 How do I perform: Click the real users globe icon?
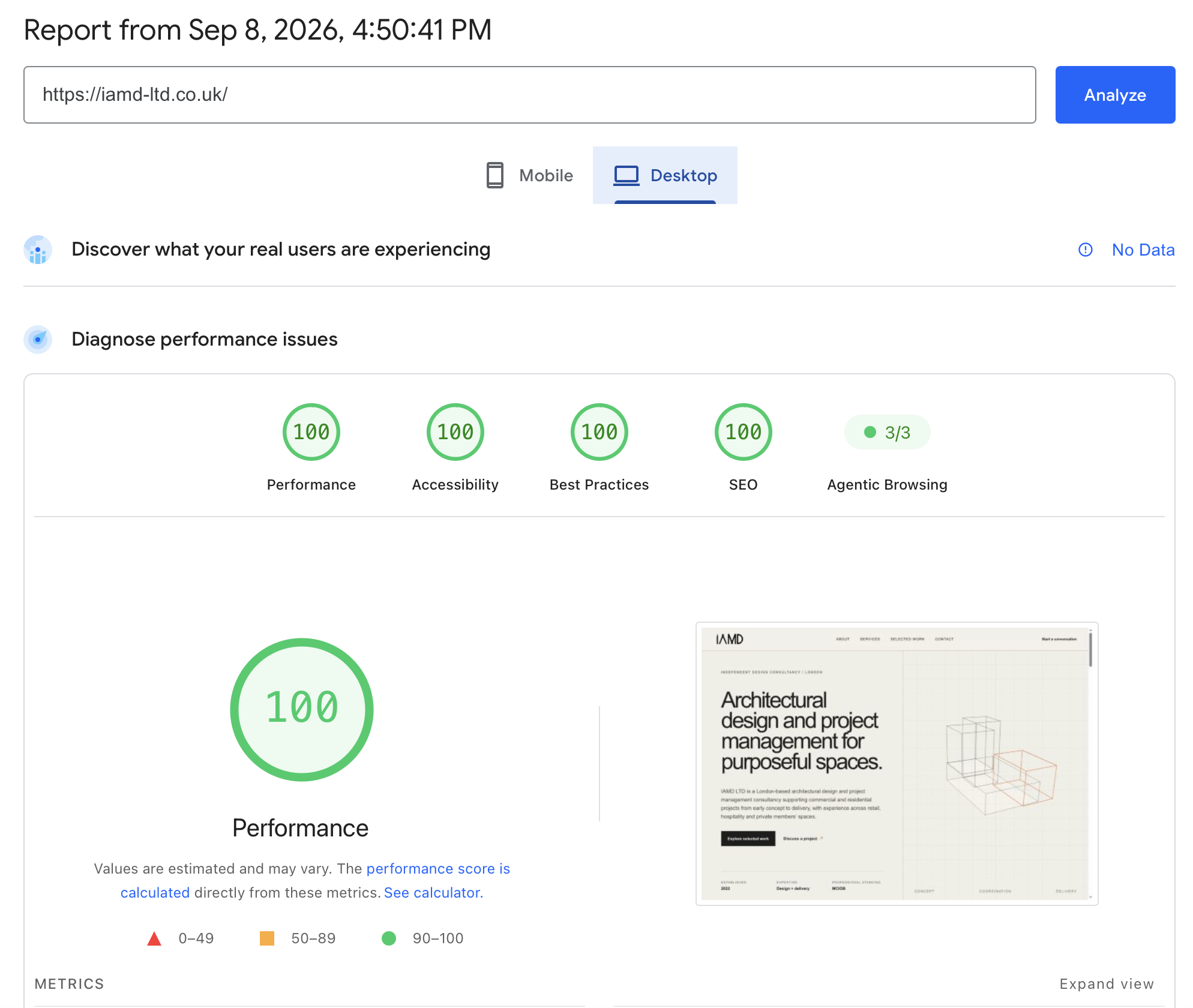[38, 250]
